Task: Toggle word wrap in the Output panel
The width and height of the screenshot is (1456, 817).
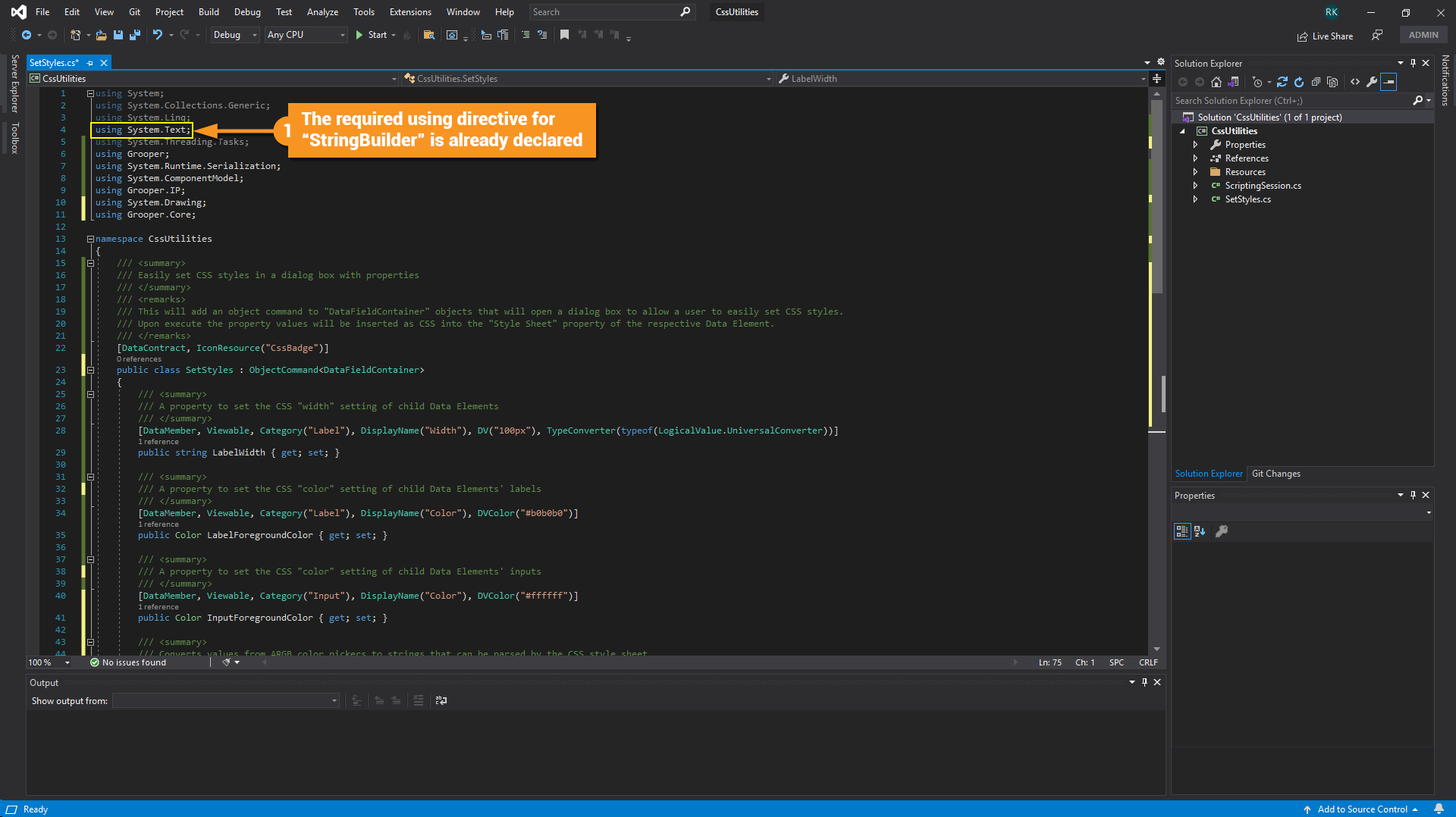Action: click(x=441, y=700)
